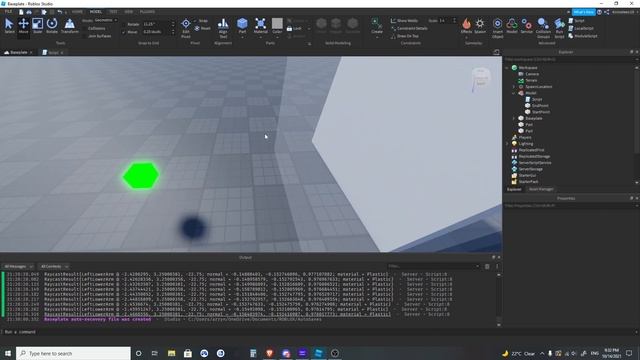Select StartPoint in Explorer tree

(541, 112)
